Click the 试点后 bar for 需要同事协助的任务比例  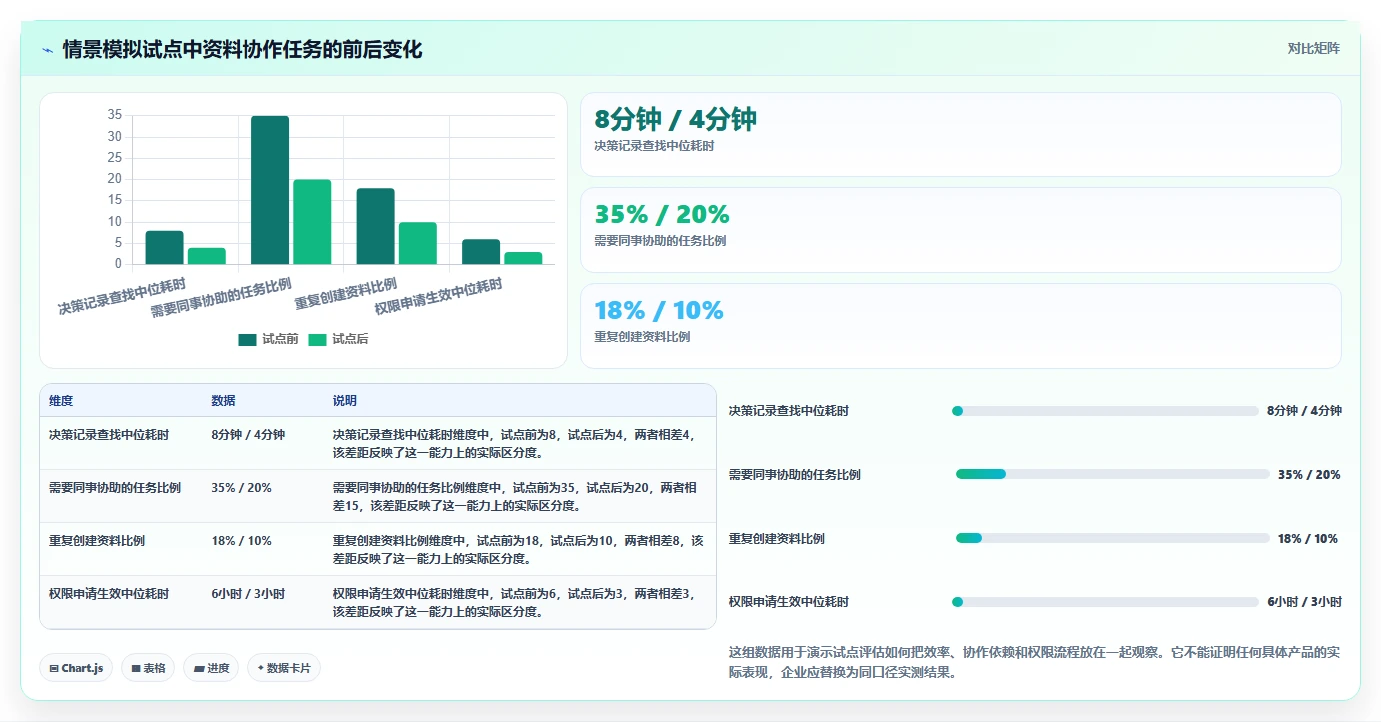(x=312, y=222)
